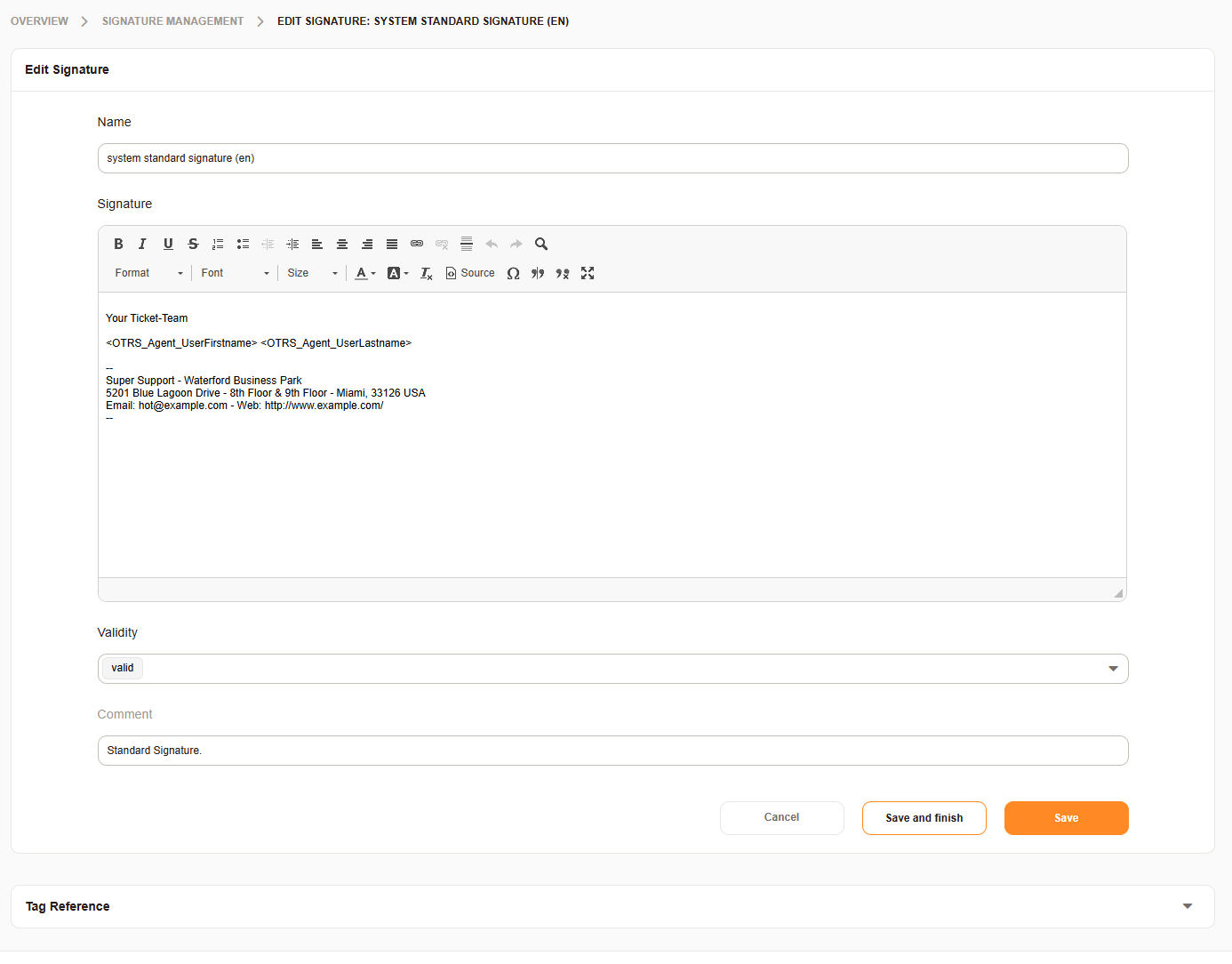Justify the text alignment
This screenshot has width=1232, height=964.
click(392, 244)
